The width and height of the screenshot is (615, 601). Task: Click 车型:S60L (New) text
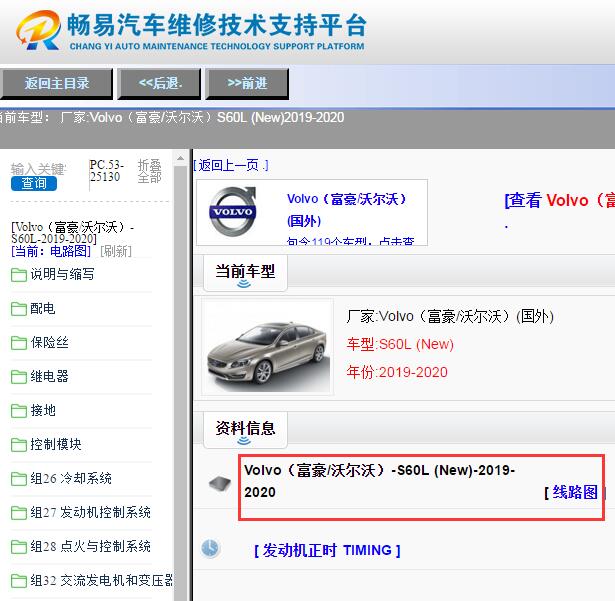tap(400, 344)
